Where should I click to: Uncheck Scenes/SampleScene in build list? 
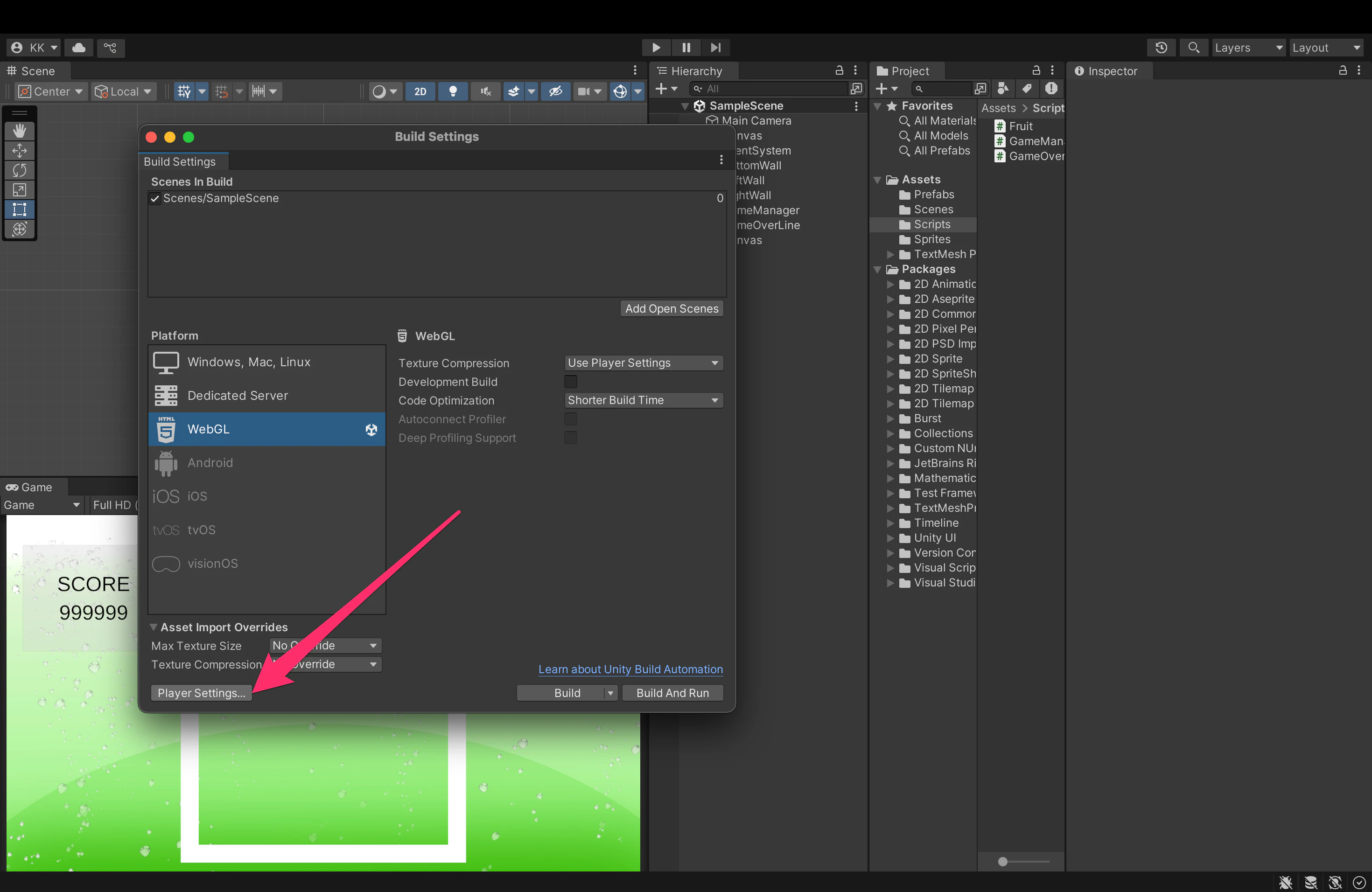pos(155,199)
